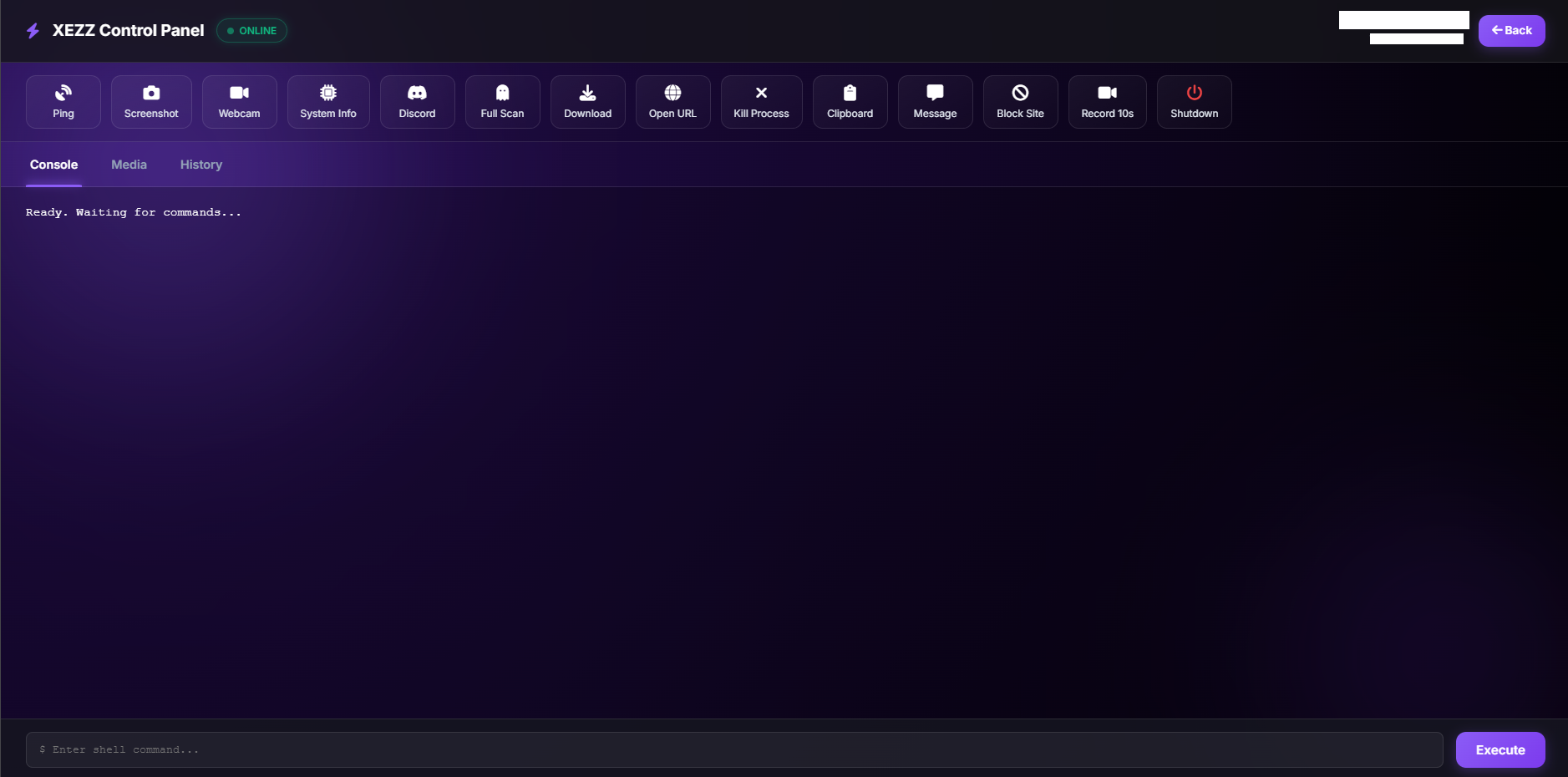Select the Block Site tool
Viewport: 1568px width, 777px height.
pos(1020,101)
